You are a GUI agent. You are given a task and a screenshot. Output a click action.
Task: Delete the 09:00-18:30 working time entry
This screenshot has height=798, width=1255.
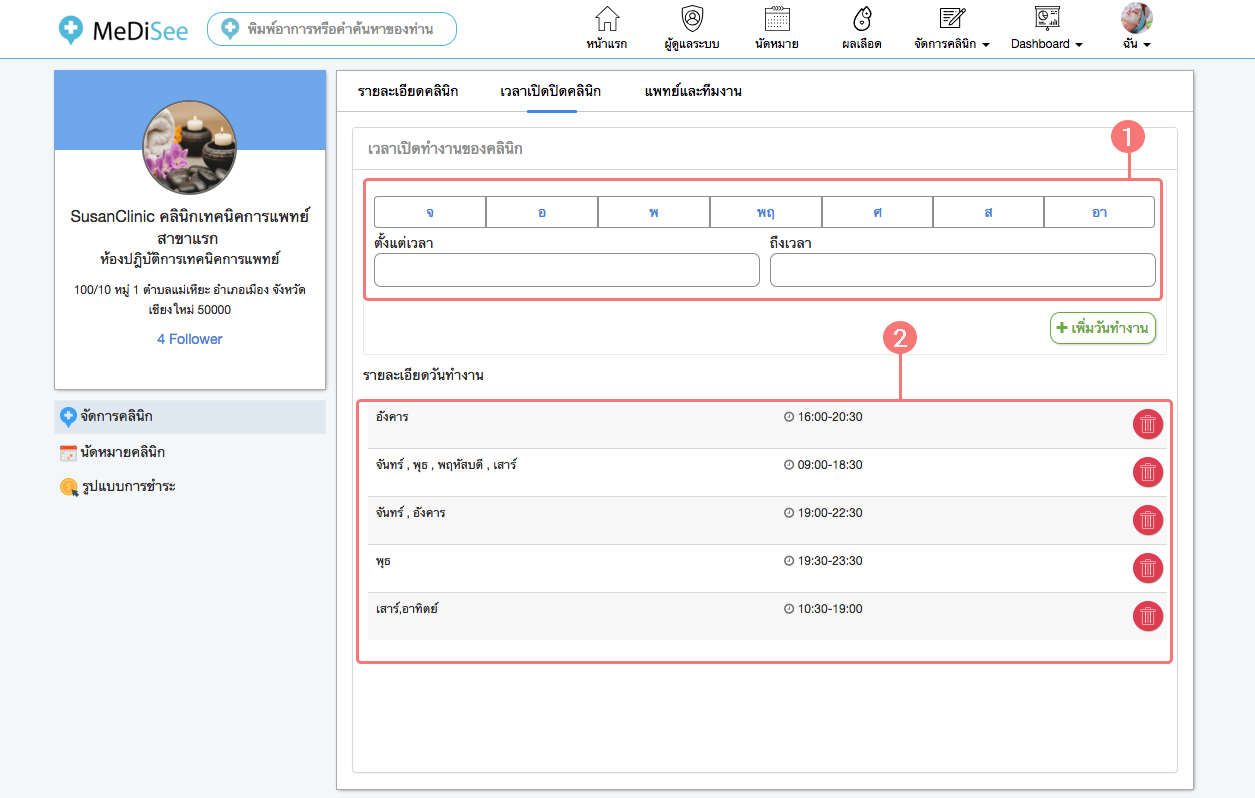[1148, 472]
